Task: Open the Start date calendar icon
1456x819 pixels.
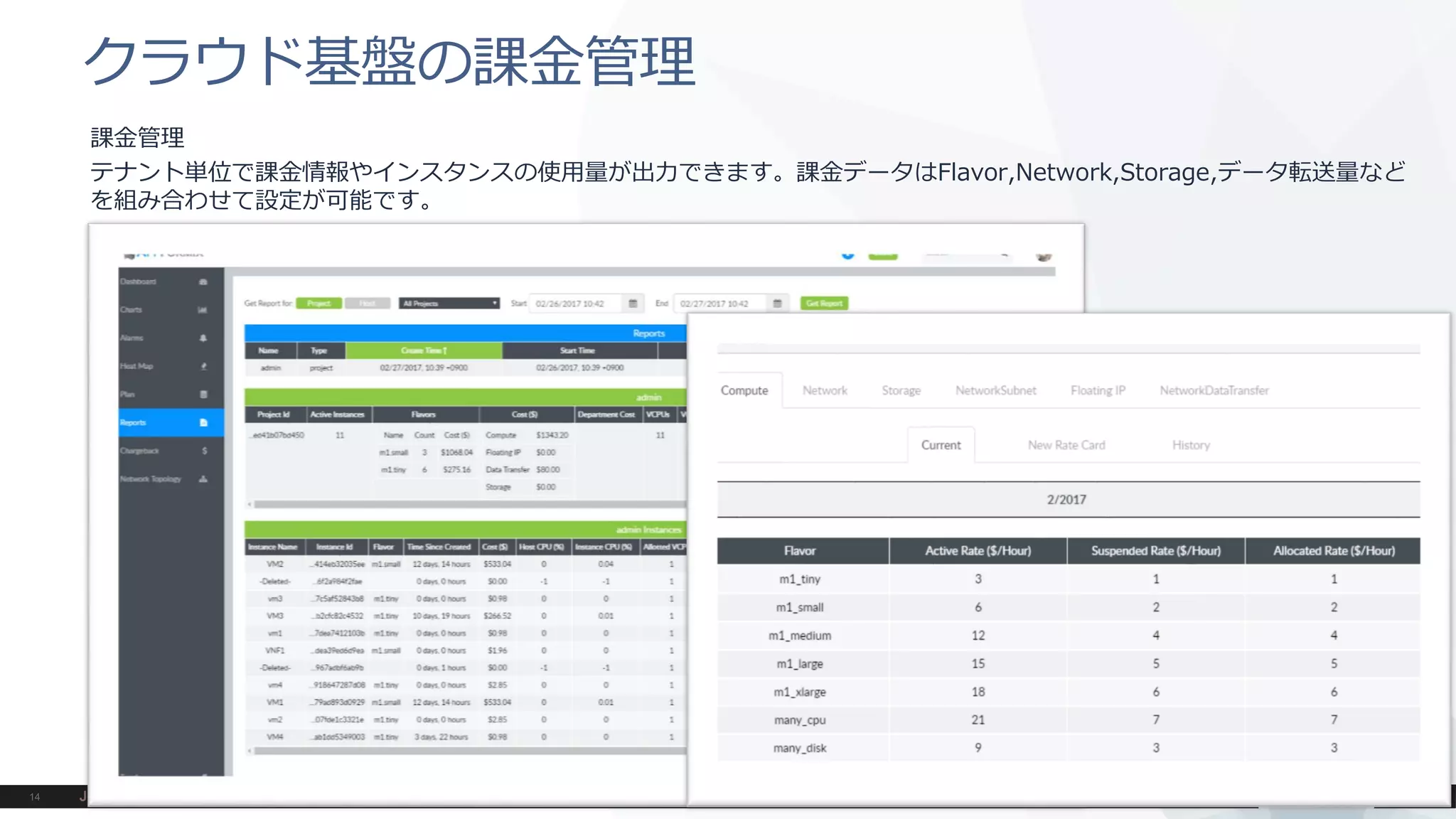Action: (x=633, y=304)
